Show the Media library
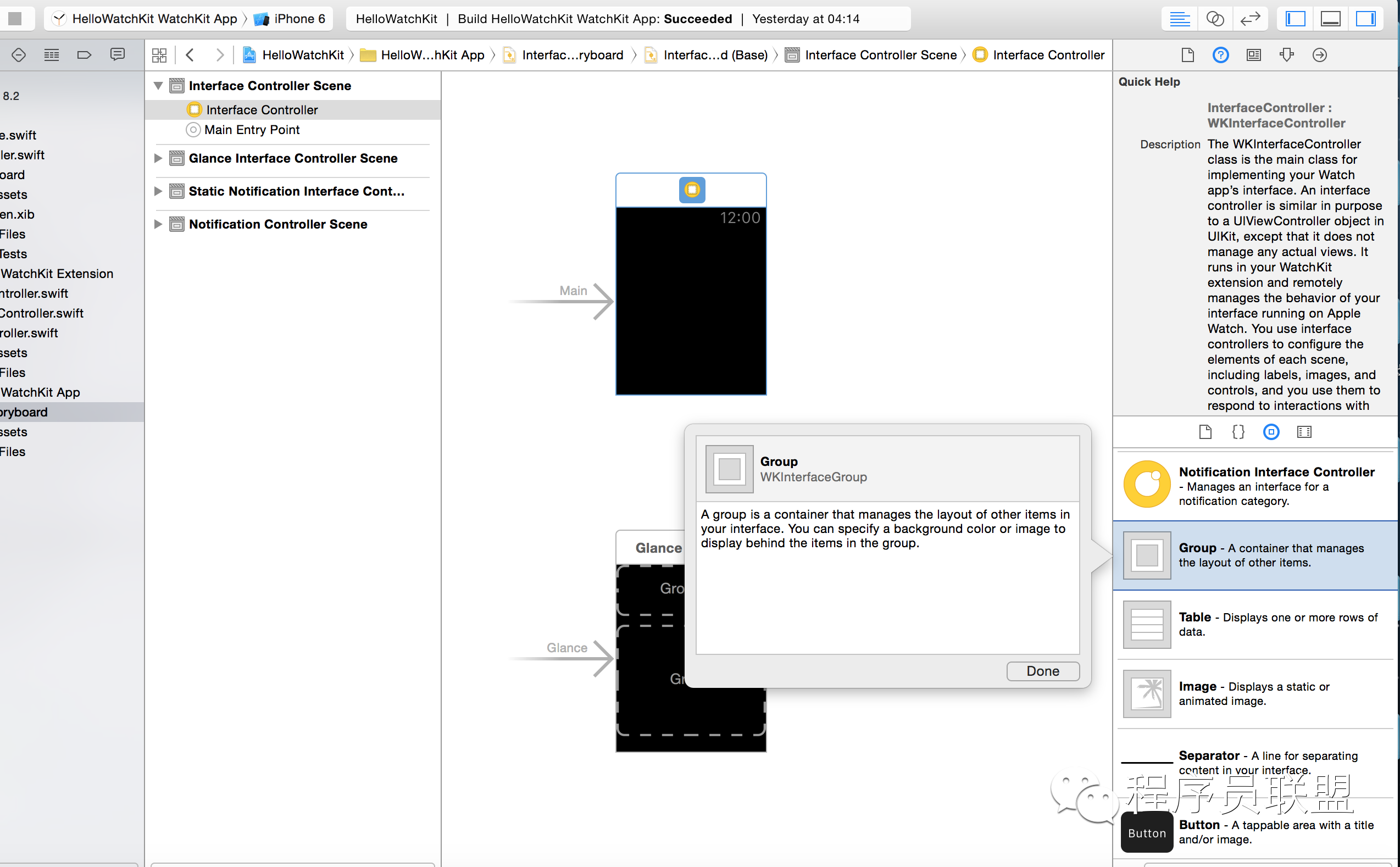 pyautogui.click(x=1304, y=432)
